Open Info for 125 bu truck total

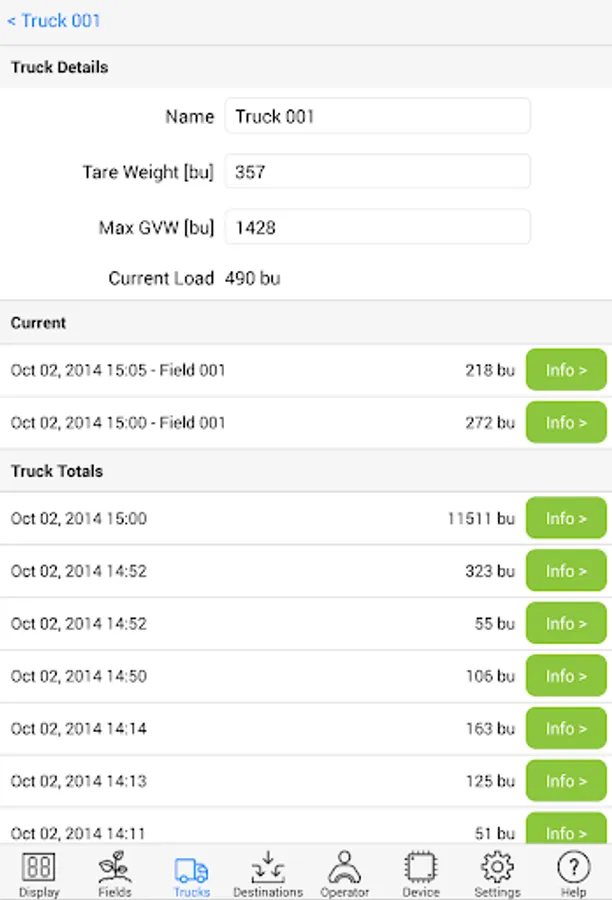566,781
